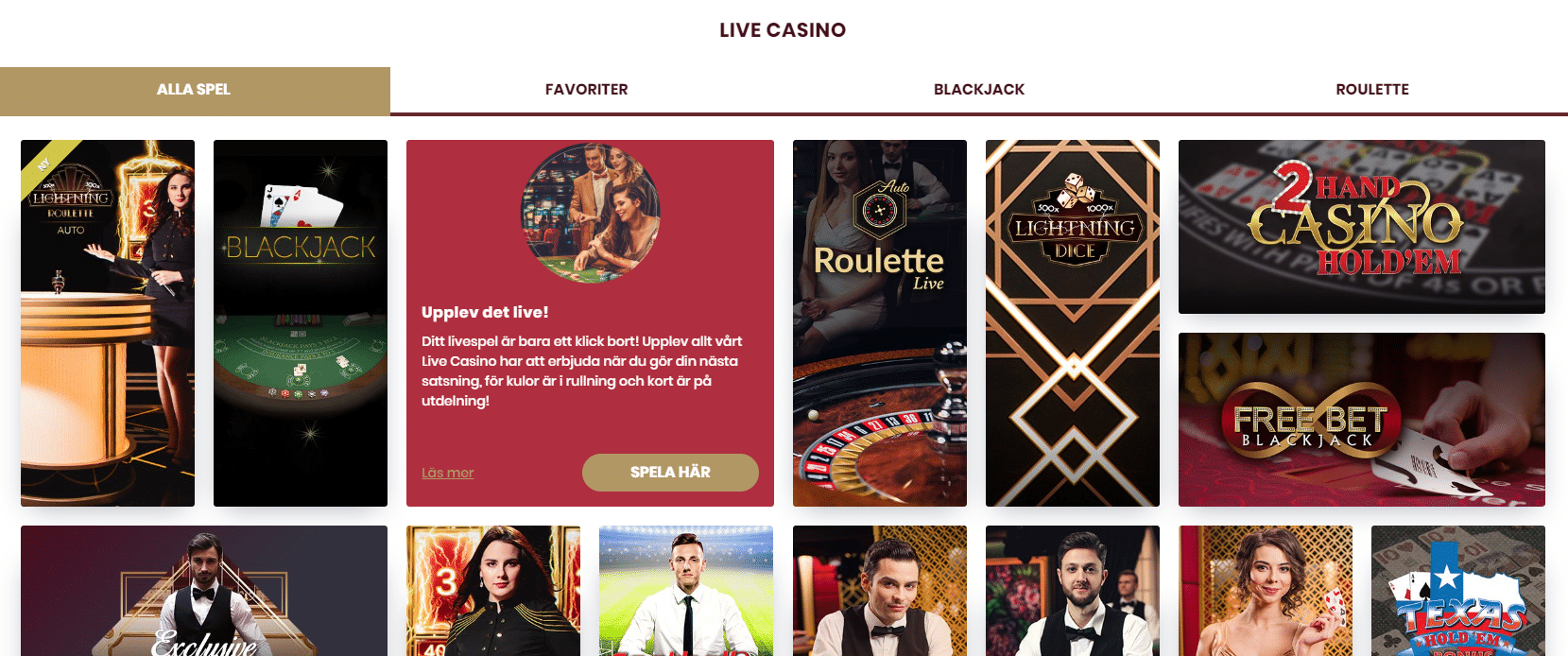The height and width of the screenshot is (656, 1568).
Task: Open the Blackjack game tile
Action: (301, 323)
